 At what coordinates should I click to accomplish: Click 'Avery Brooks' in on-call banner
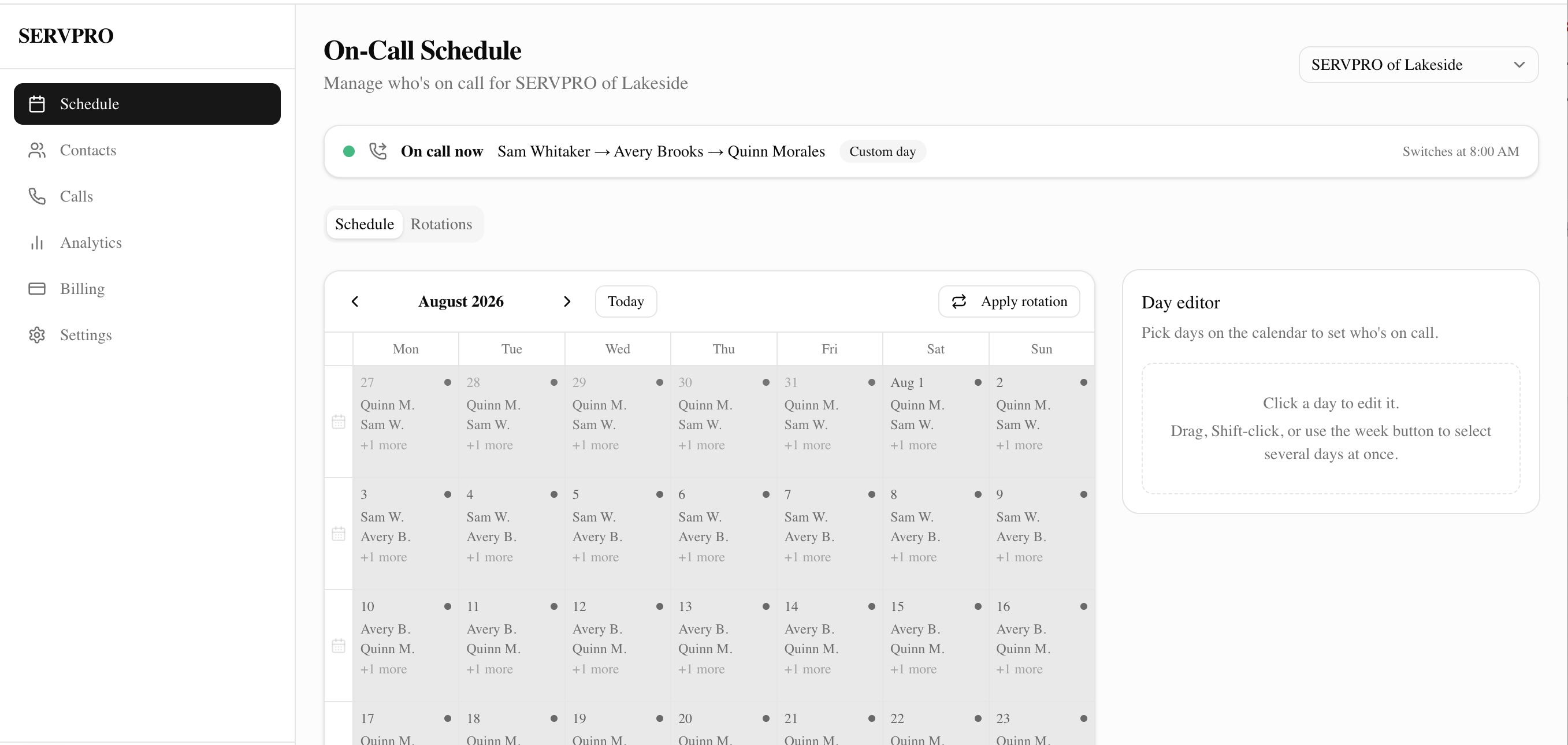click(x=659, y=151)
